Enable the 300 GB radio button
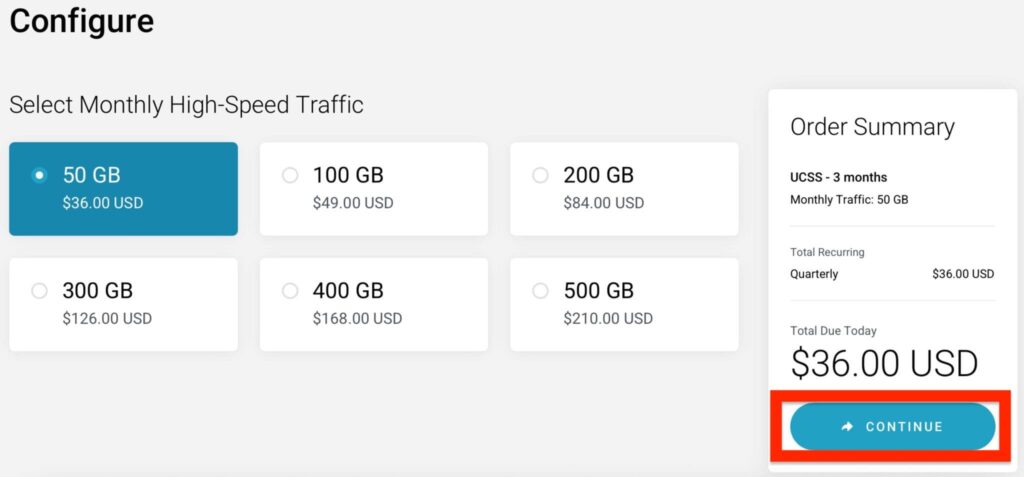The width and height of the screenshot is (1024, 477). tap(39, 291)
